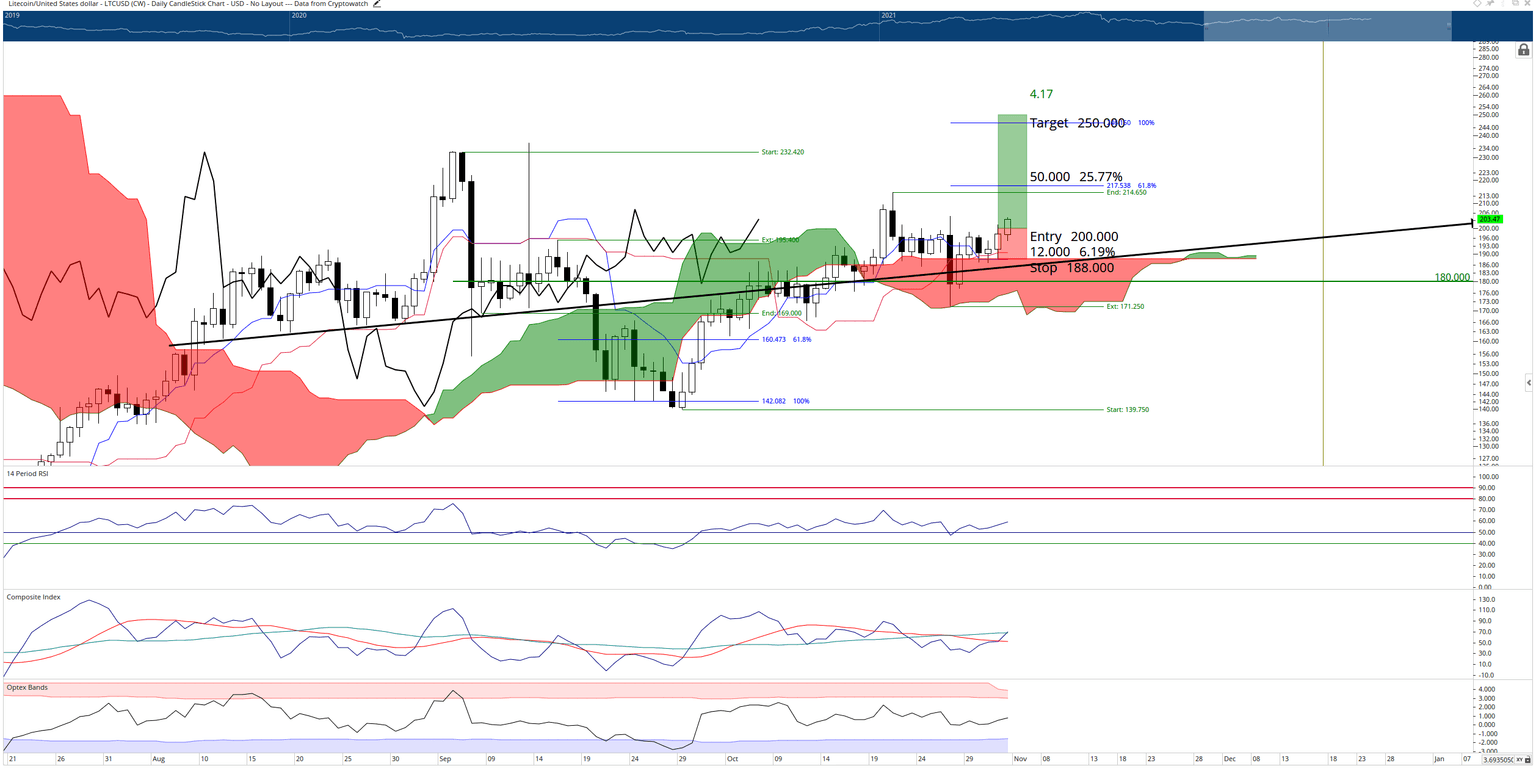This screenshot has height=769, width=1536.
Task: Click the diamond icon in top-right corner
Action: coord(1477,3)
